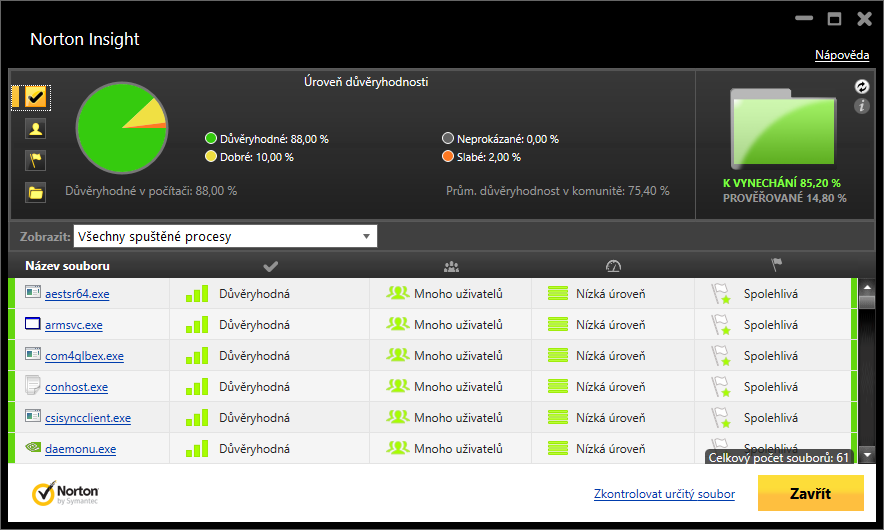
Task: Click users icon in daemonu.exe row
Action: 397,448
